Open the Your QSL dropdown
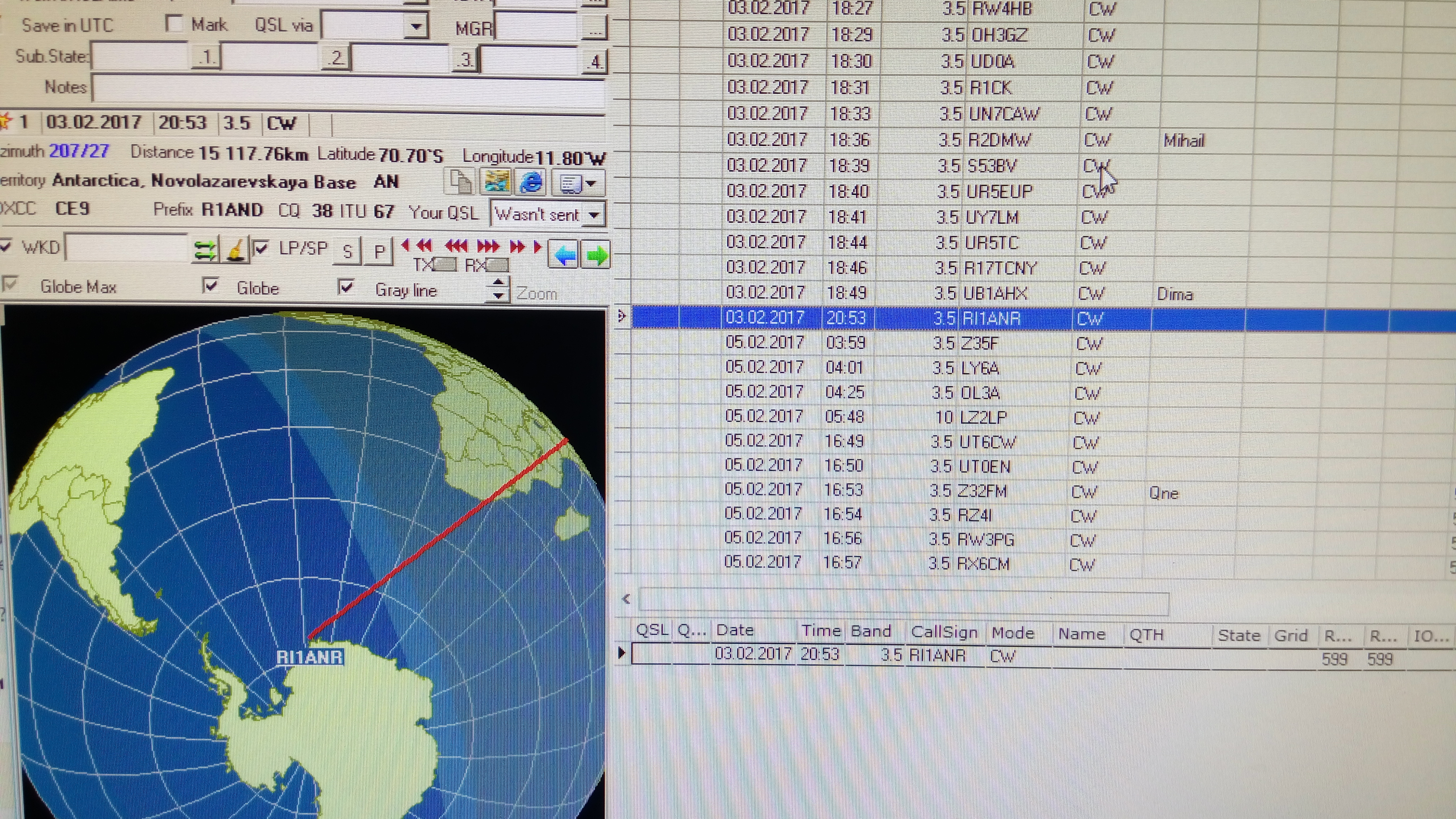The image size is (1456, 819). tap(594, 215)
